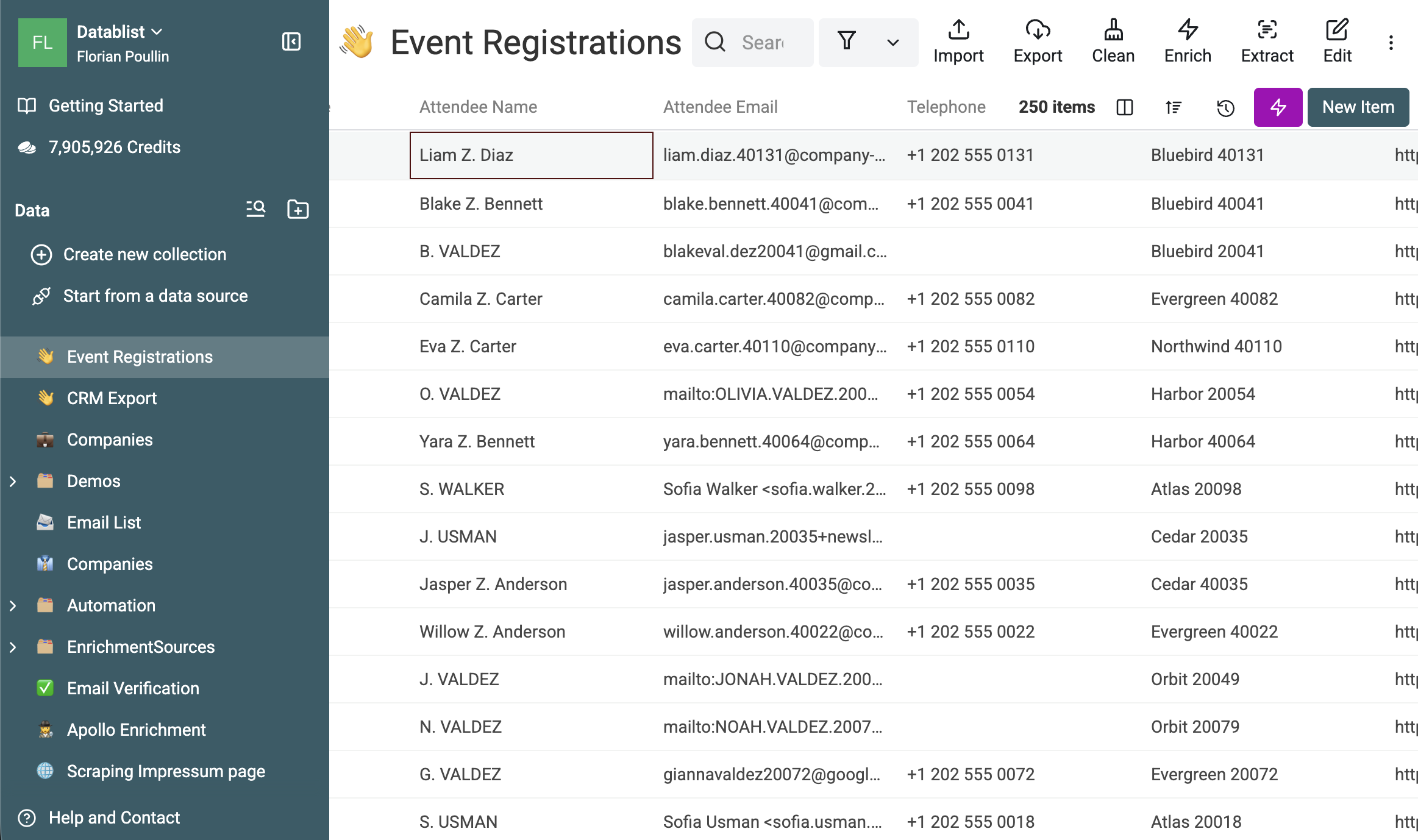Click into the Search field
This screenshot has width=1418, height=840.
tap(753, 43)
